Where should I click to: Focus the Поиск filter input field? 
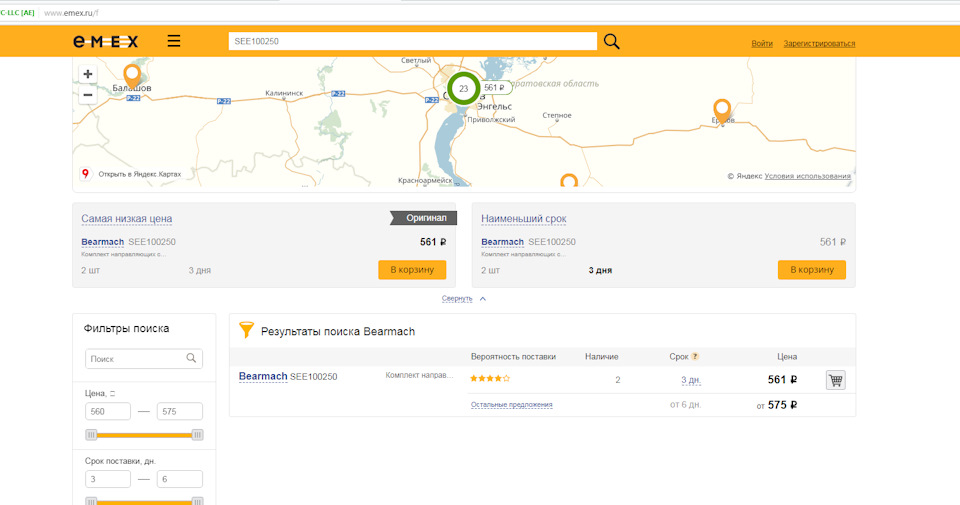(144, 359)
